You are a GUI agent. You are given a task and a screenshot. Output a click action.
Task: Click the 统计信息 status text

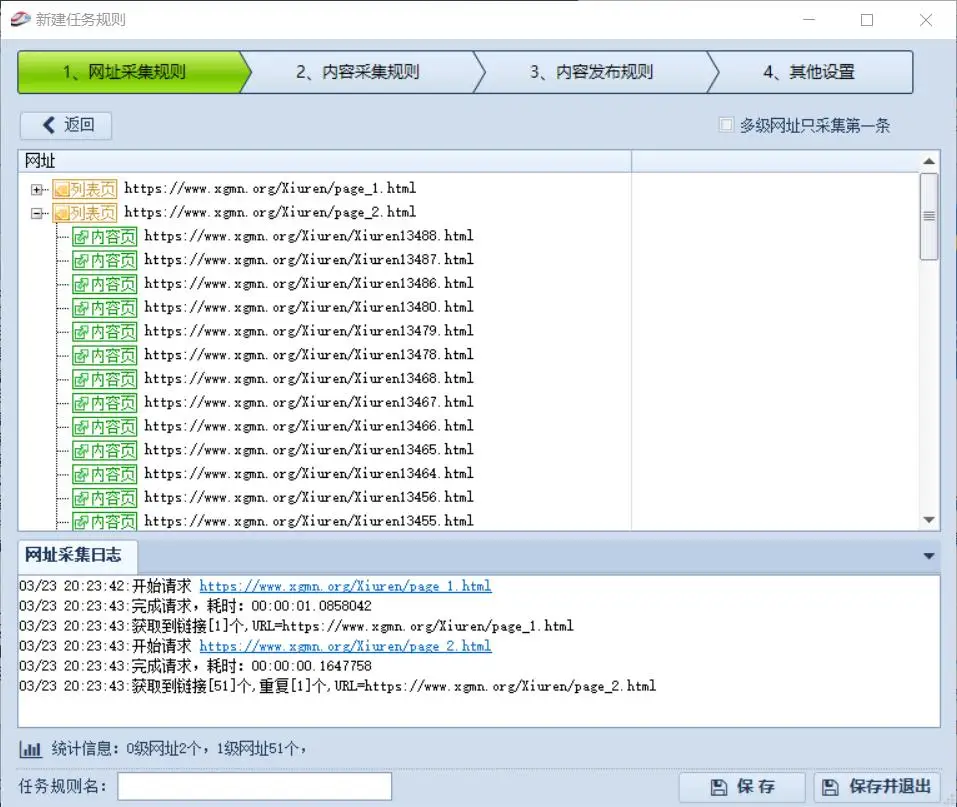tap(179, 749)
